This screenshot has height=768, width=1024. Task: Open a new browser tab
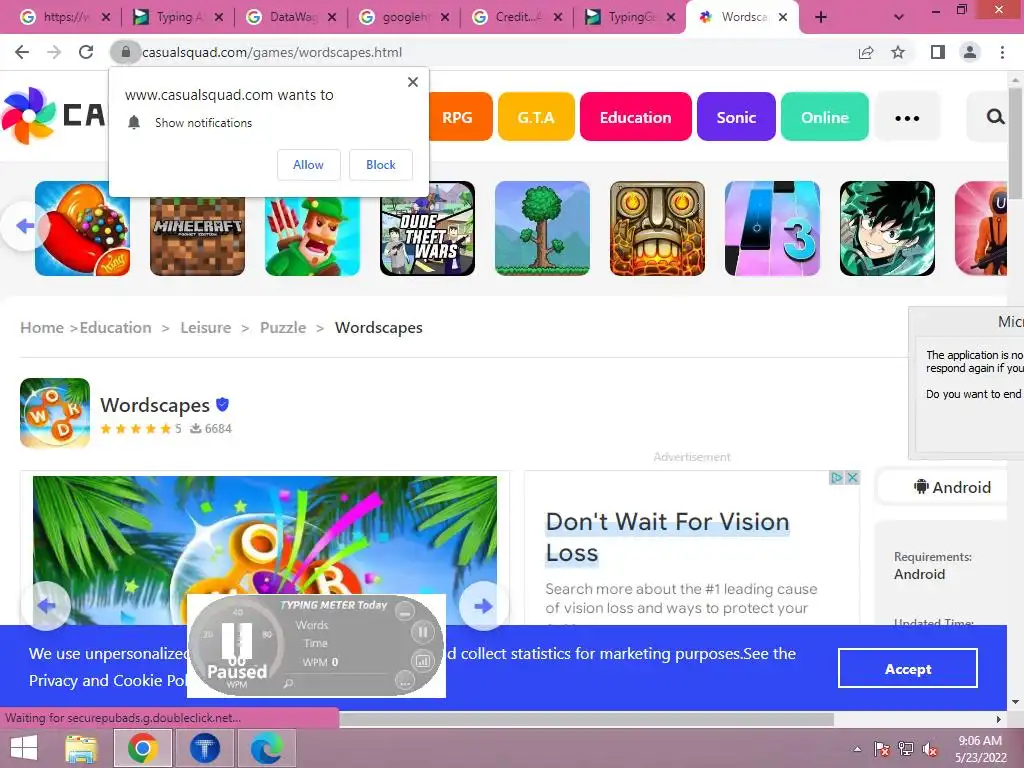coord(821,18)
